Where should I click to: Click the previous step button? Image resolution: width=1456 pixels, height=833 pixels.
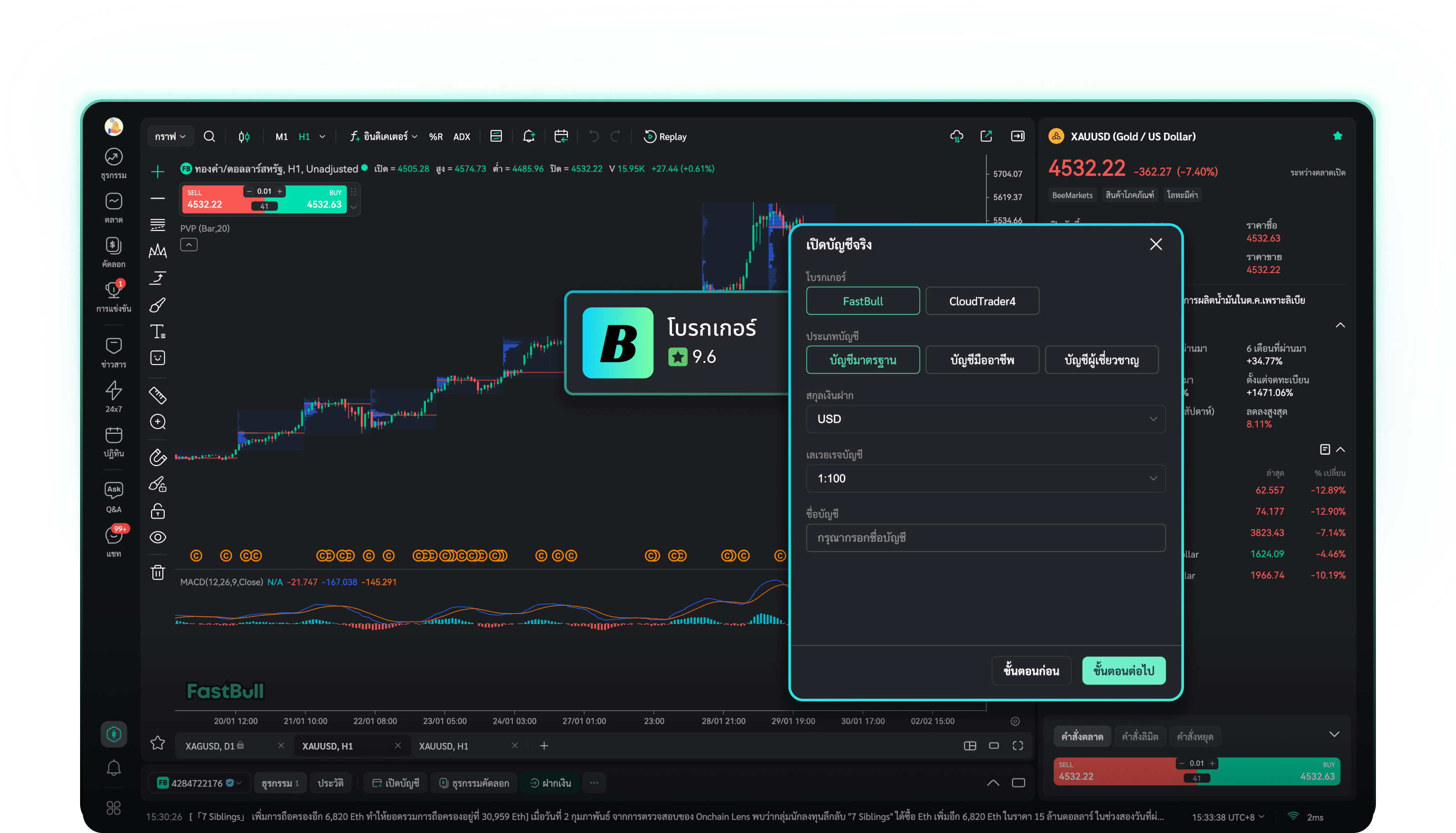coord(1031,670)
